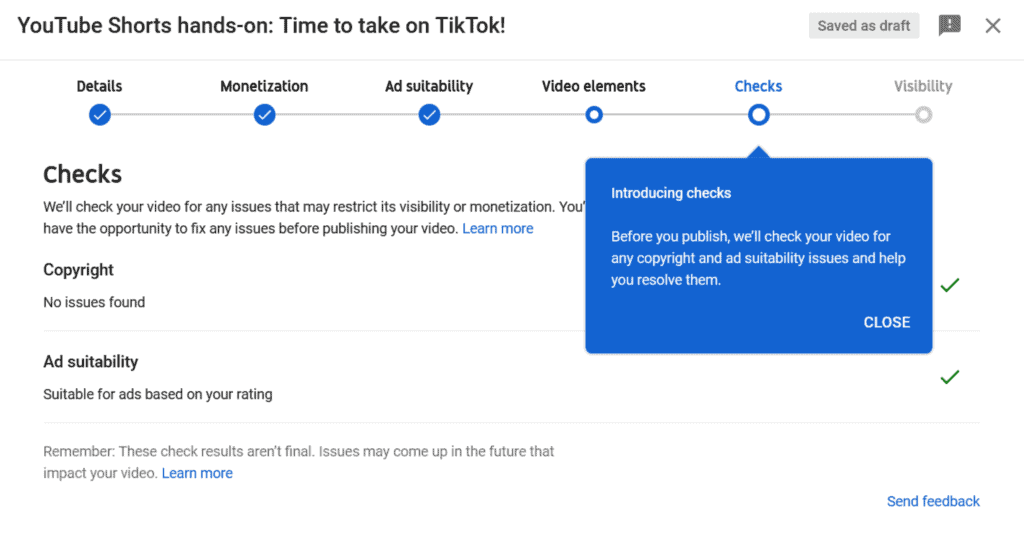Image resolution: width=1024 pixels, height=543 pixels.
Task: Switch to the Details step label
Action: [99, 86]
